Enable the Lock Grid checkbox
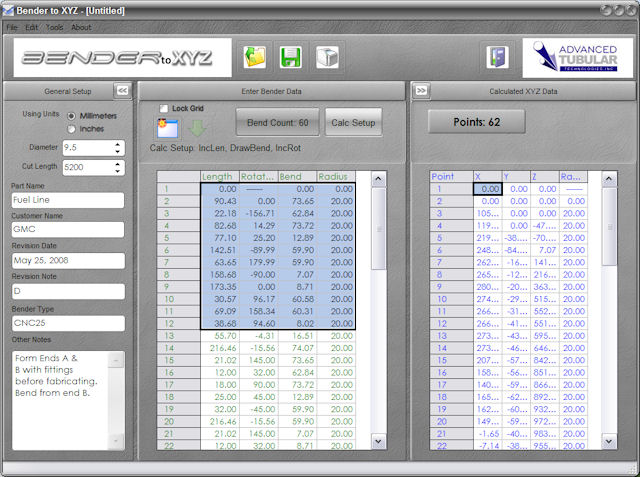This screenshot has width=640, height=477. (164, 107)
